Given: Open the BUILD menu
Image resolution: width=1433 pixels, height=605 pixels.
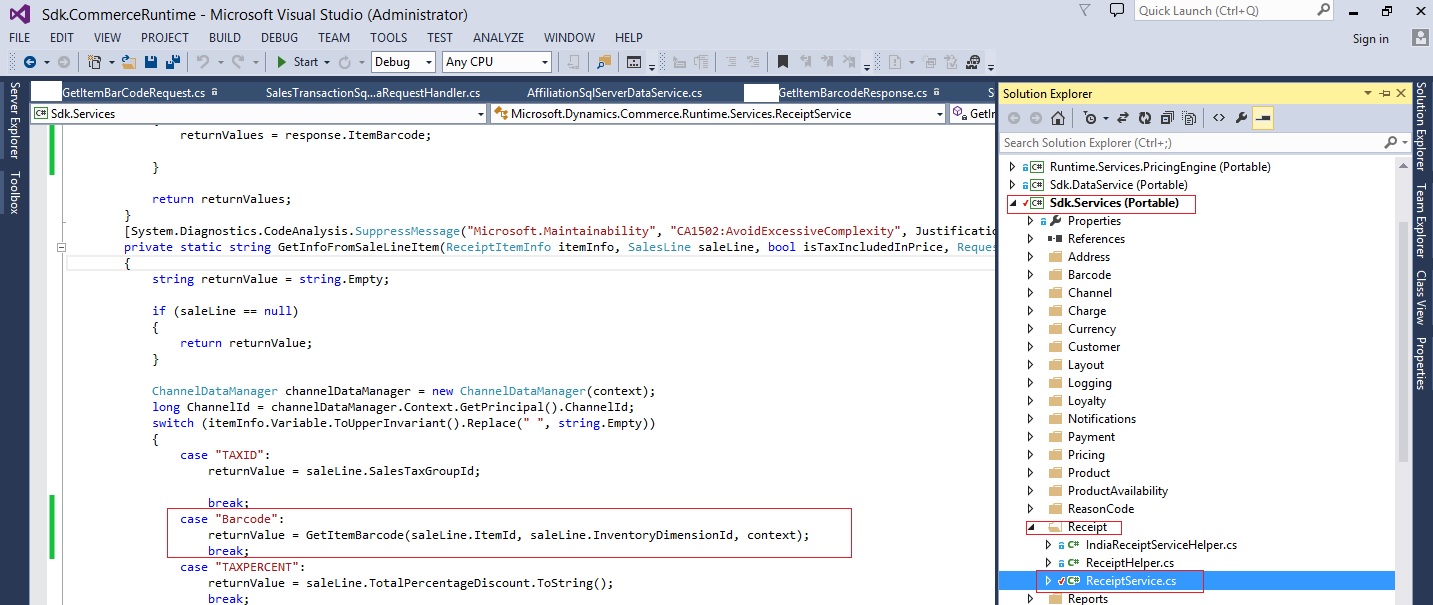Looking at the screenshot, I should tap(225, 37).
